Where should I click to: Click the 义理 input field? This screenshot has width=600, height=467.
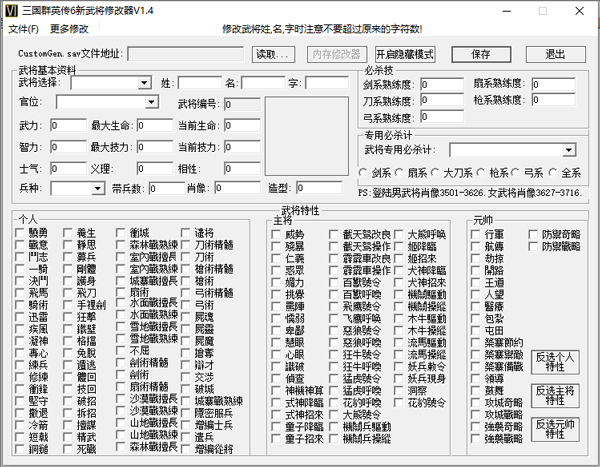pos(155,168)
